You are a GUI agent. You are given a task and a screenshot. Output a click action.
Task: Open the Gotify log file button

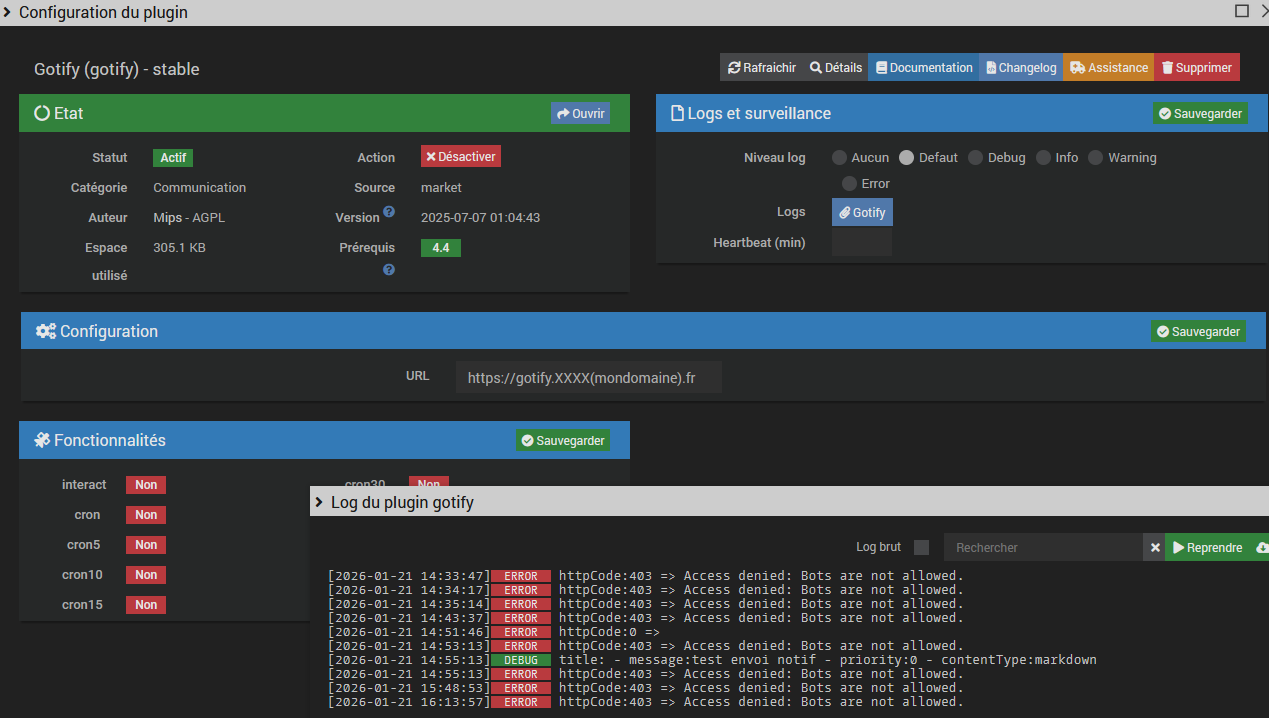[862, 212]
